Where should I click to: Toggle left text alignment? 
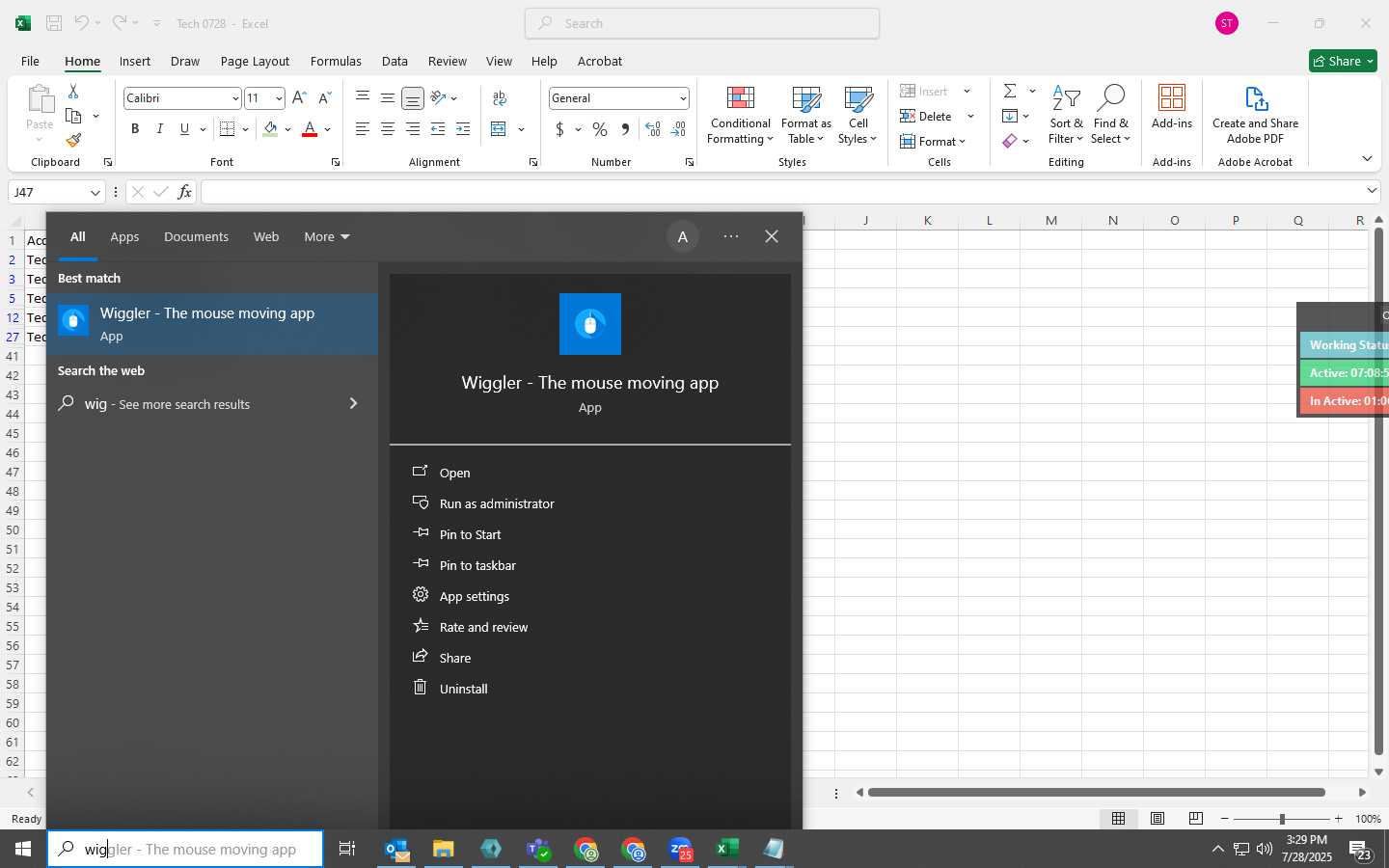[x=363, y=129]
